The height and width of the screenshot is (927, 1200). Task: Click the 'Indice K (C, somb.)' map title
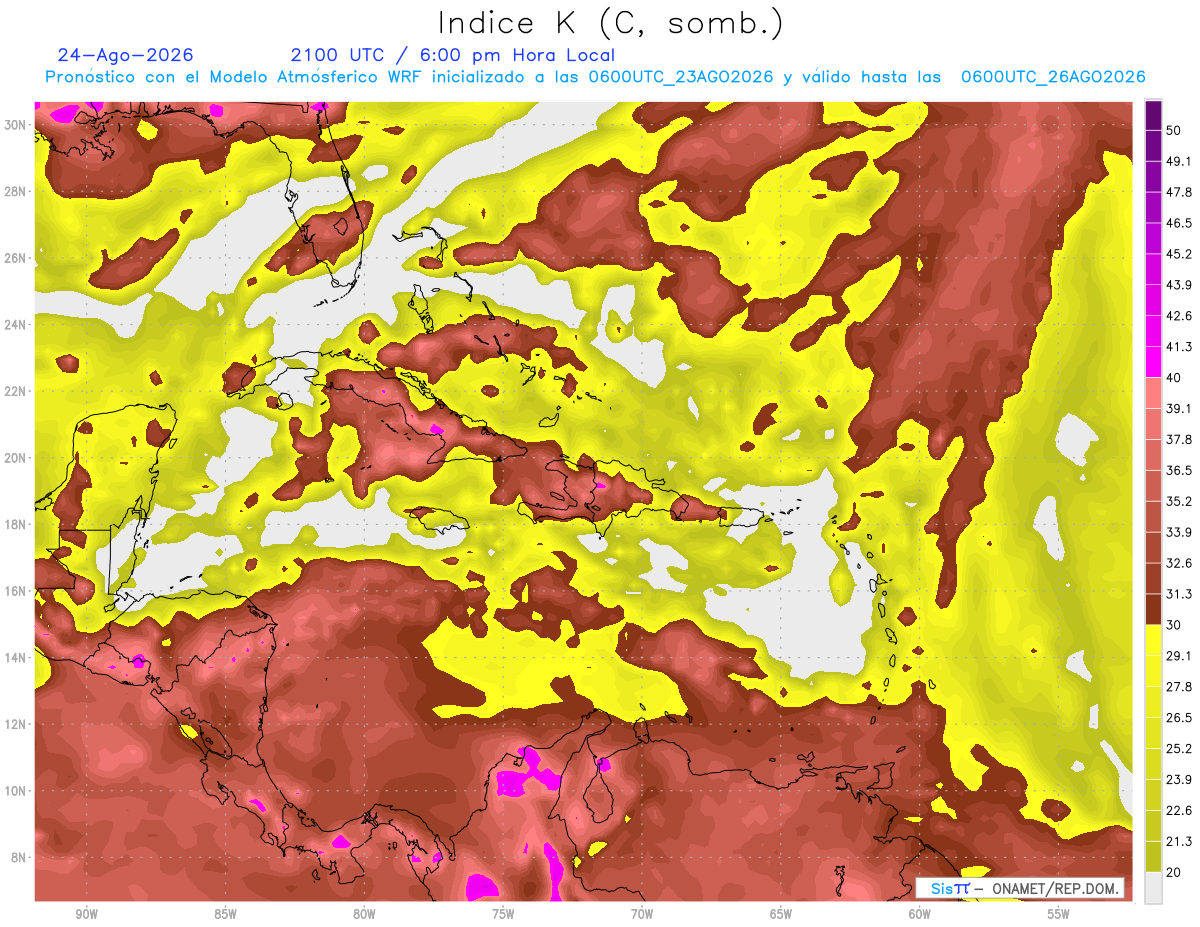[x=610, y=24]
